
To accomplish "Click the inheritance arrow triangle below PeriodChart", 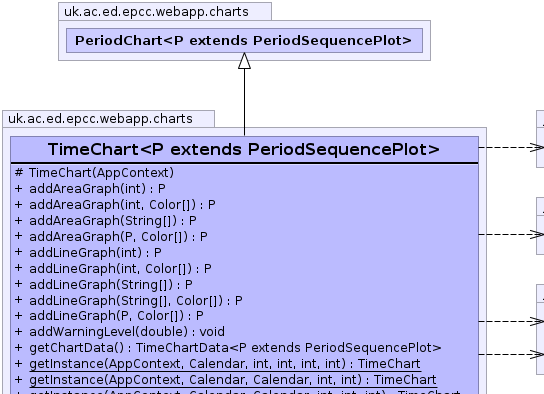I will [x=244, y=61].
